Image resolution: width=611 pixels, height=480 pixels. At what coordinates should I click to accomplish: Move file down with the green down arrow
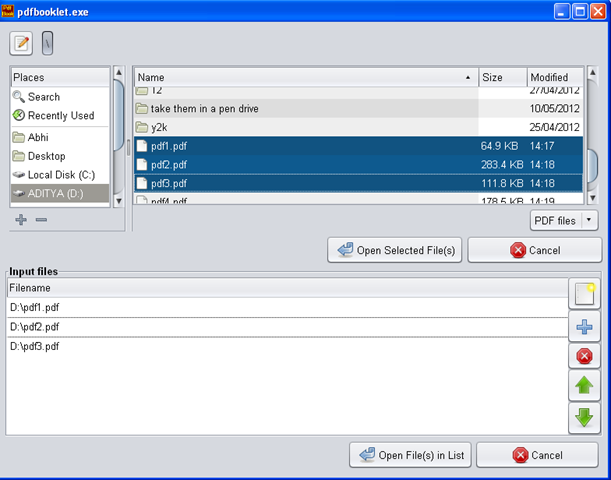click(x=585, y=418)
